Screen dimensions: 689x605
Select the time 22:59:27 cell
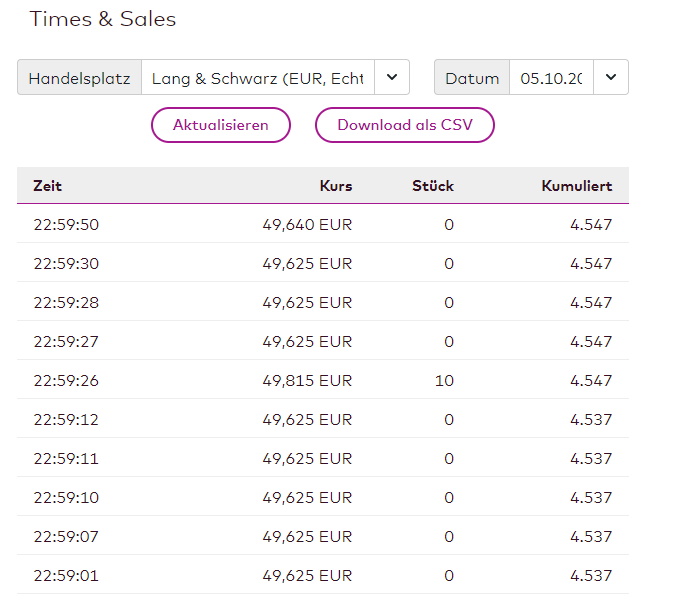point(66,342)
